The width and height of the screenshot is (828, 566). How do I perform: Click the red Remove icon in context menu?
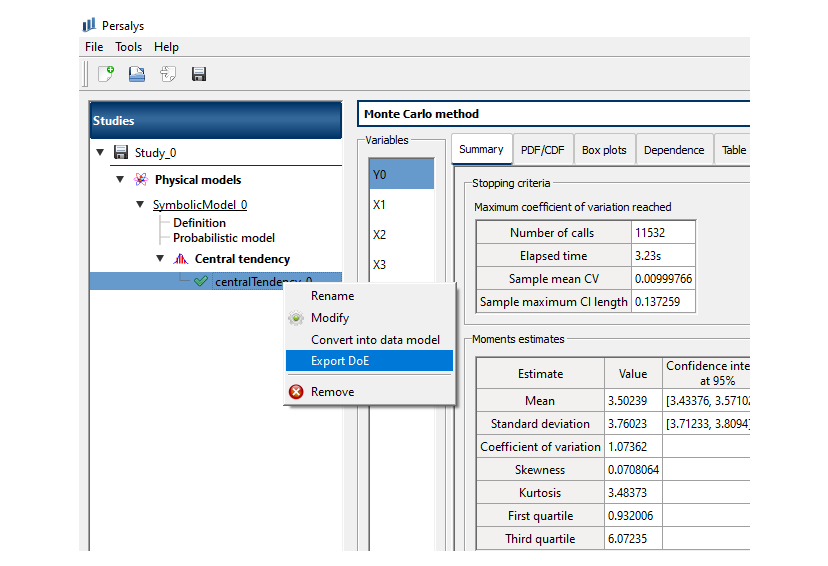296,392
